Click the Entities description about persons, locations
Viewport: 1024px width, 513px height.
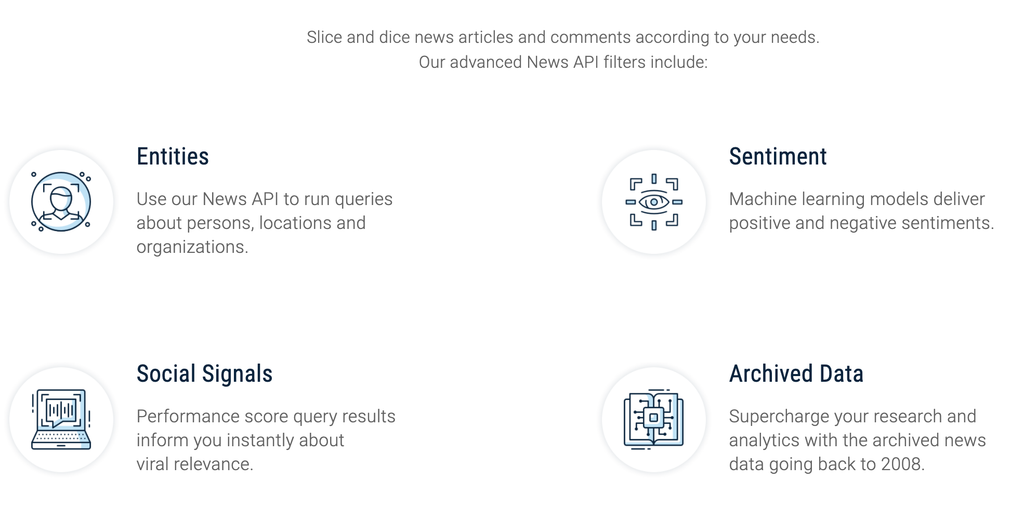coord(264,223)
